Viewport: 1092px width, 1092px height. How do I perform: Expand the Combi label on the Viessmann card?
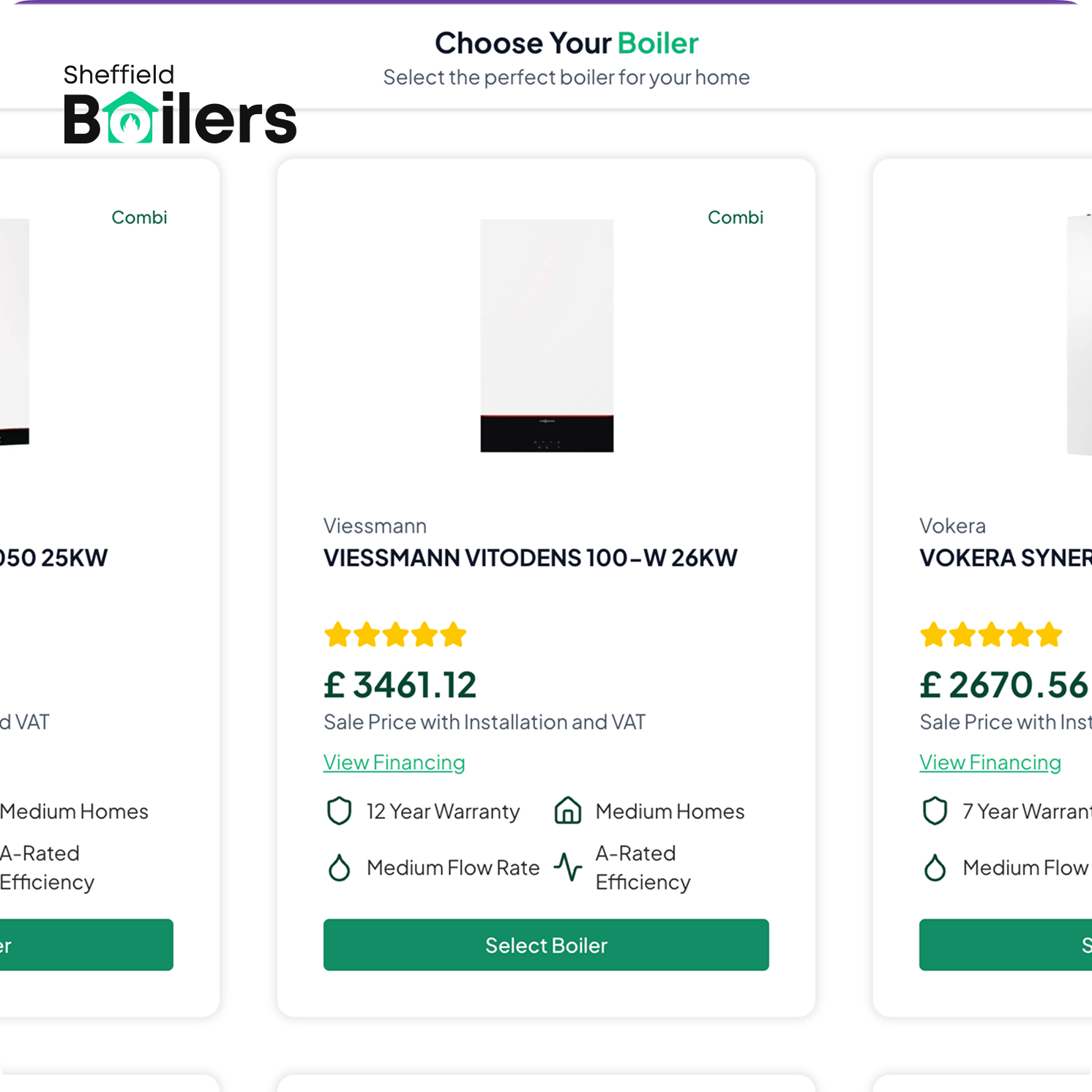[x=736, y=217]
